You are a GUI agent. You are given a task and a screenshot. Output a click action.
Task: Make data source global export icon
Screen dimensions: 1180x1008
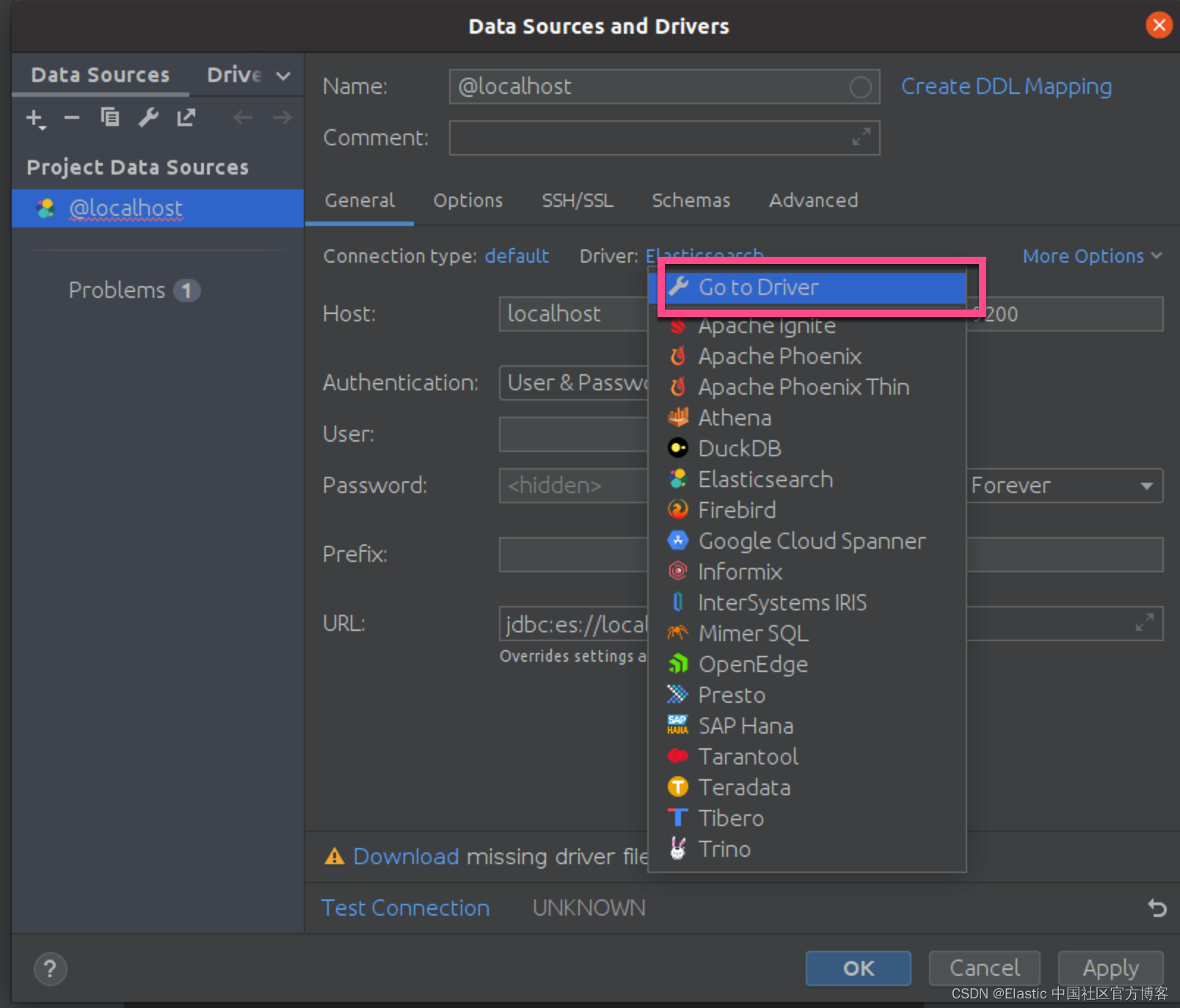[186, 117]
